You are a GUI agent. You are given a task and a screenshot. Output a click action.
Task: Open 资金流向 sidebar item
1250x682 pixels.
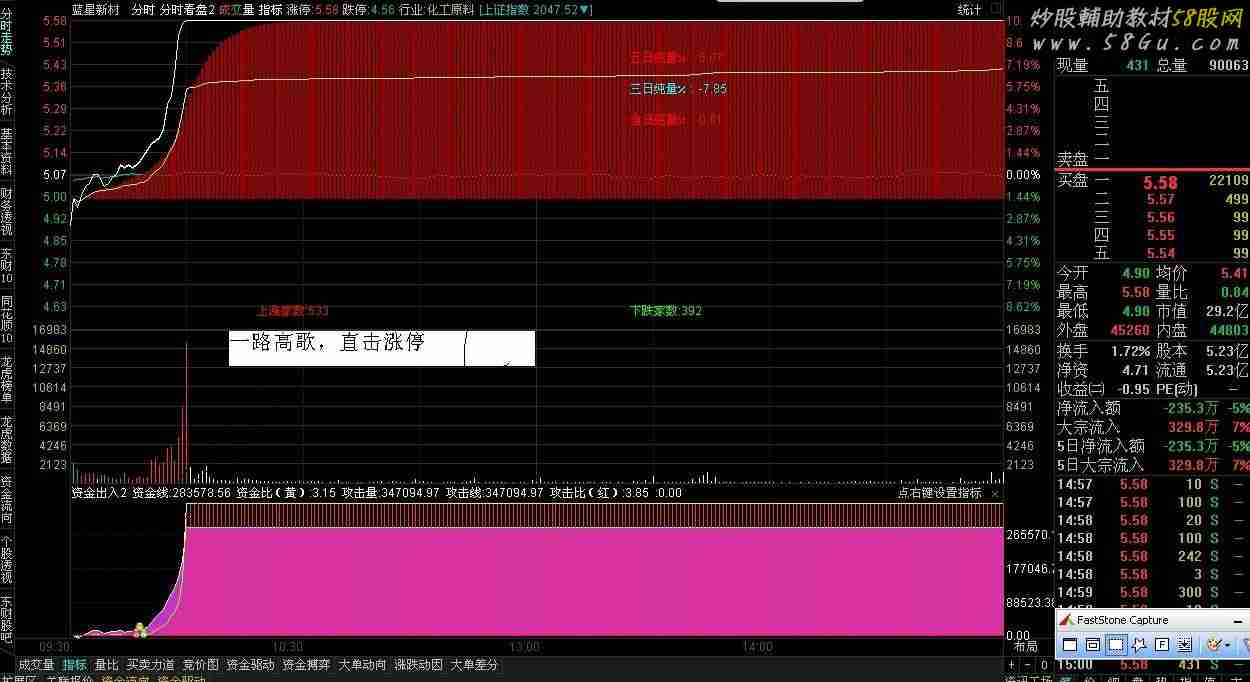(x=7, y=500)
